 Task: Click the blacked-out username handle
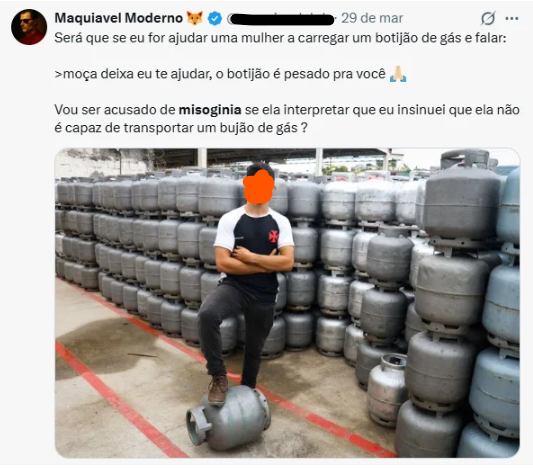tap(282, 19)
